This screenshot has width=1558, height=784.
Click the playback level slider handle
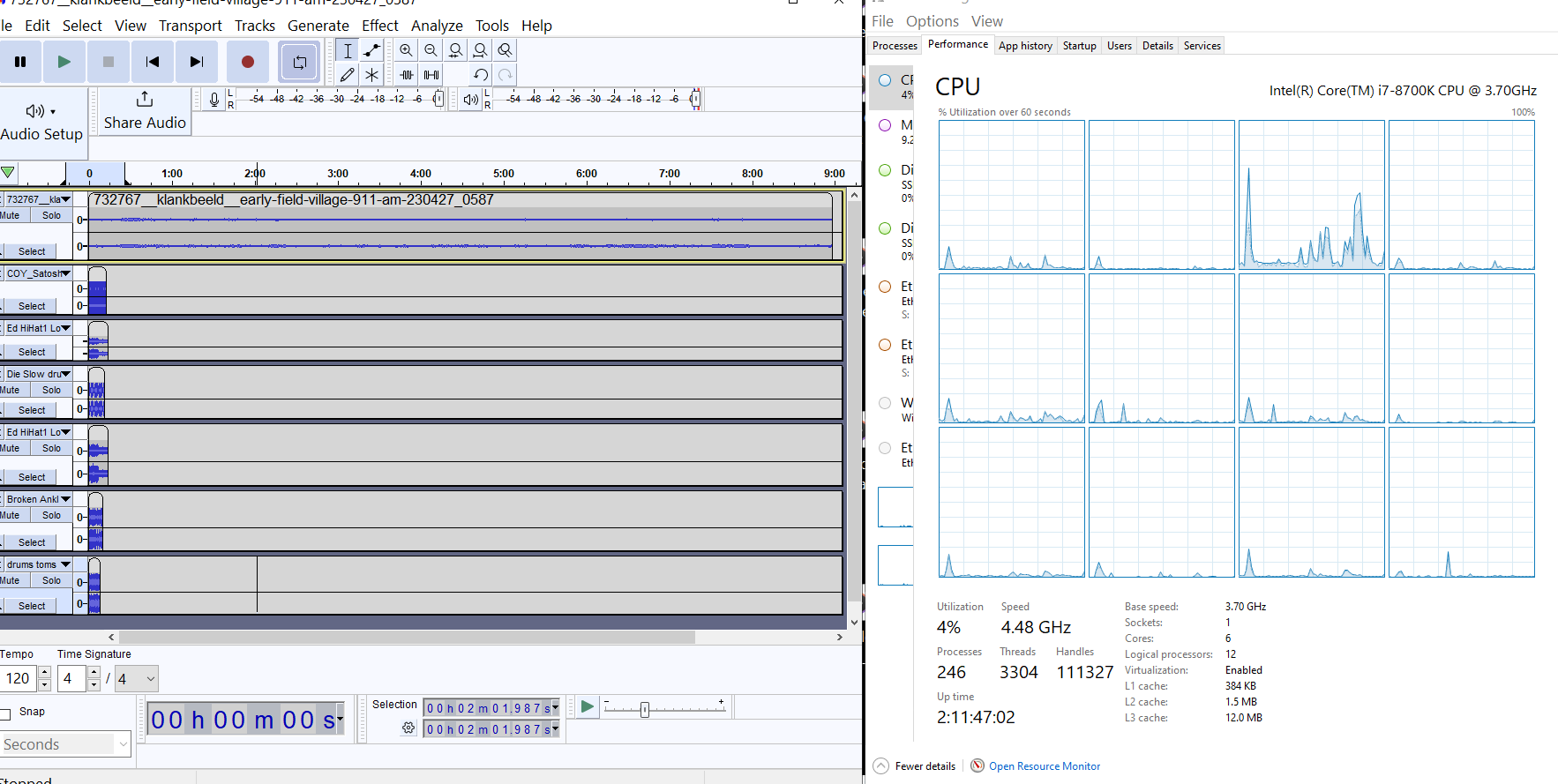pos(695,100)
